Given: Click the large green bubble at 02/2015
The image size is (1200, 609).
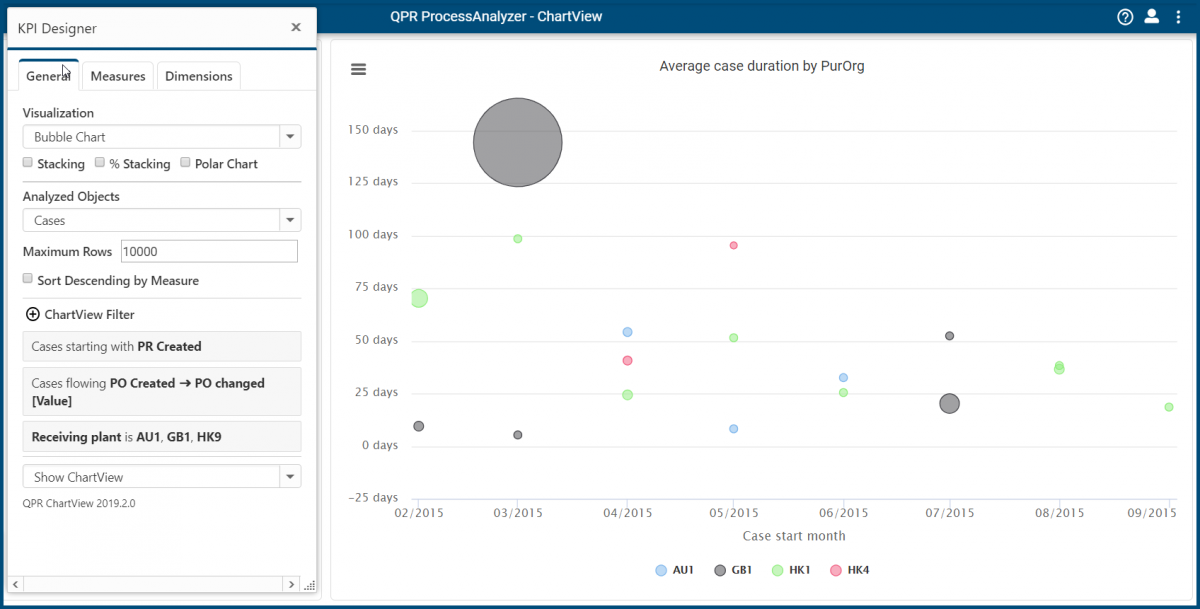Looking at the screenshot, I should tap(419, 298).
